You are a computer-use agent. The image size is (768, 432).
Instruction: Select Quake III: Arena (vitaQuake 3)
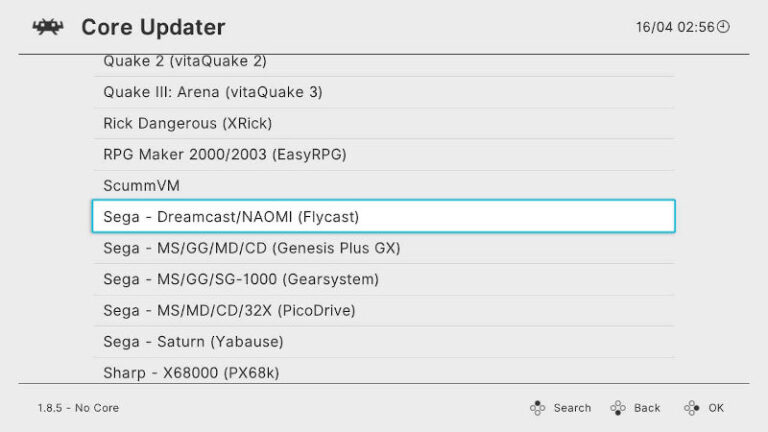[212, 92]
